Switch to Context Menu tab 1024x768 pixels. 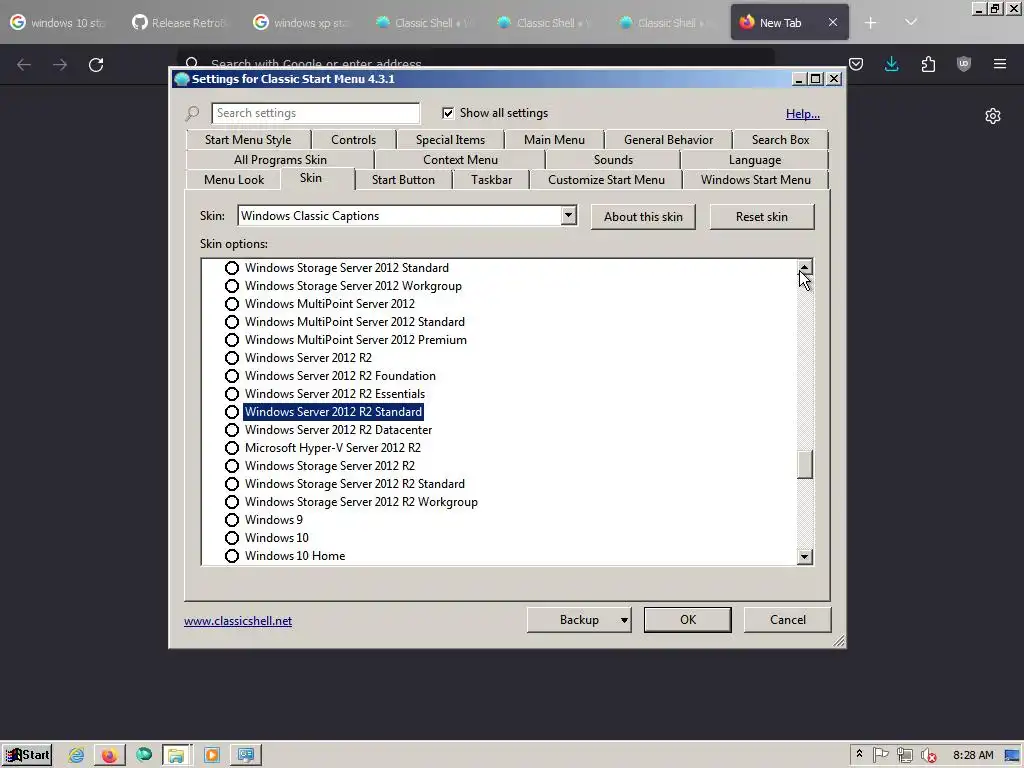(x=460, y=160)
